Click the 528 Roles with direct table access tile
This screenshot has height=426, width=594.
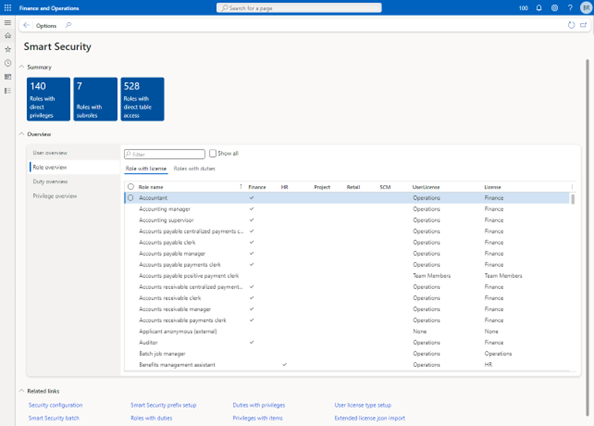pos(142,99)
